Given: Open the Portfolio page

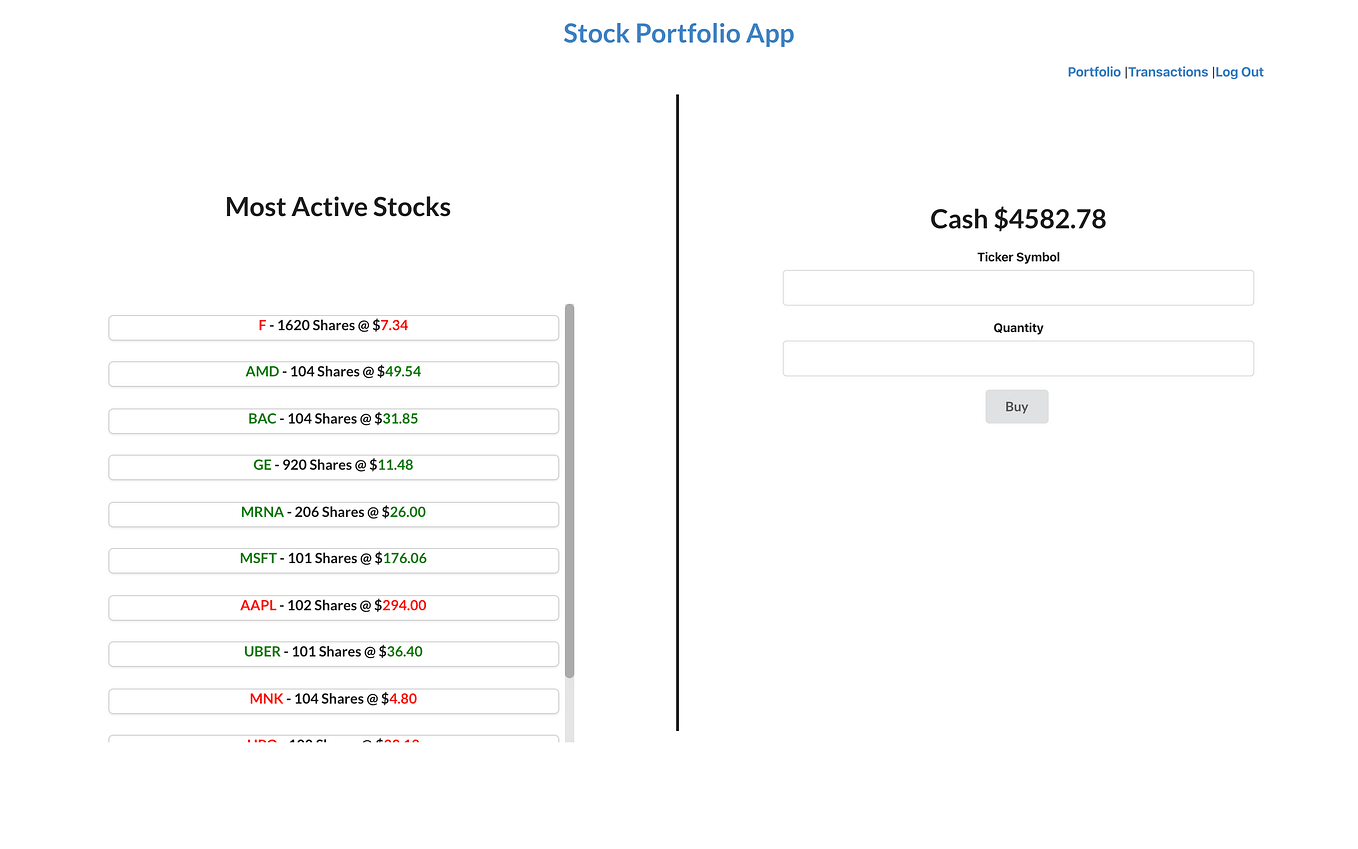Looking at the screenshot, I should point(1094,72).
